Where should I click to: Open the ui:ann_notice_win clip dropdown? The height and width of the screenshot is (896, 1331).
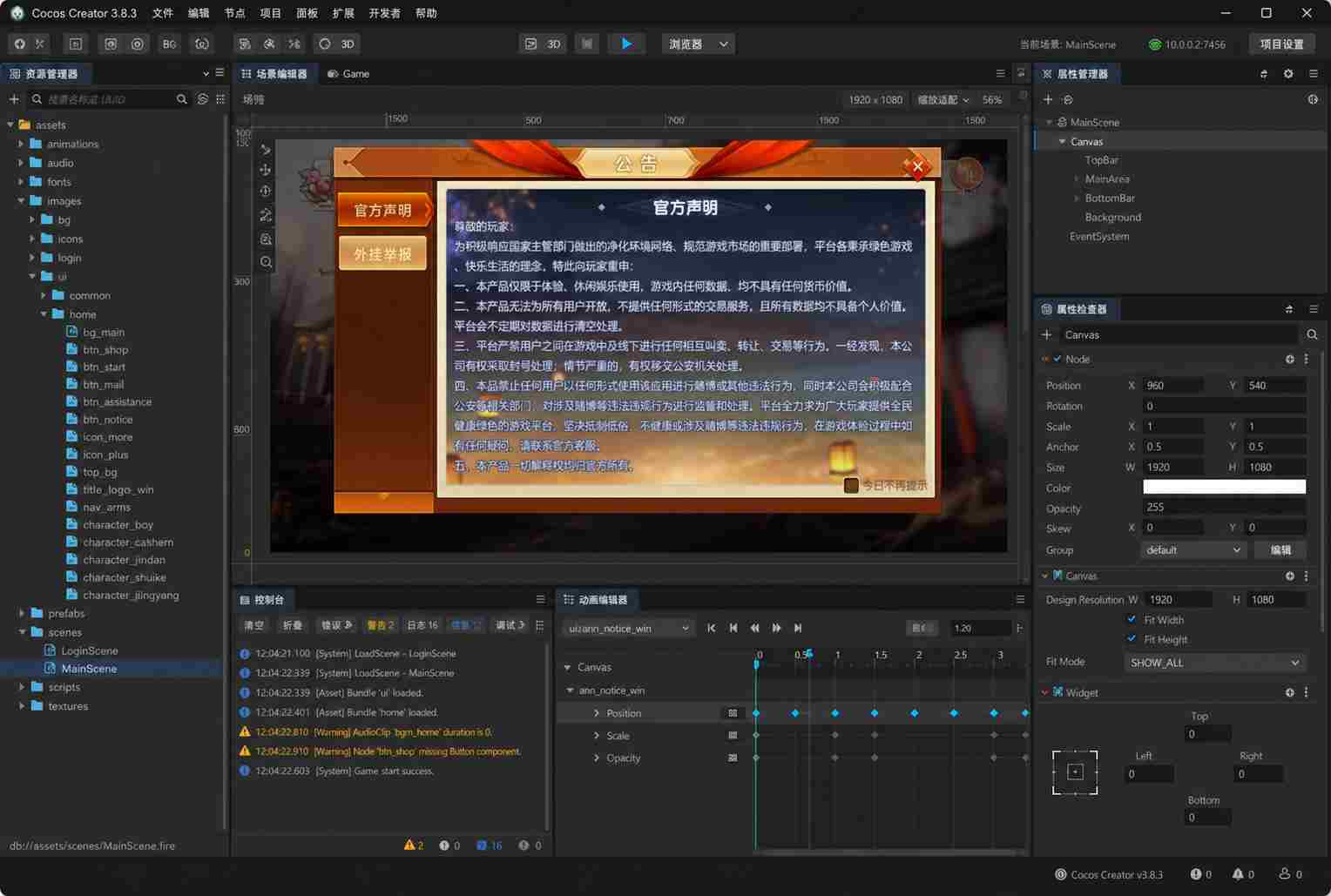[x=627, y=628]
